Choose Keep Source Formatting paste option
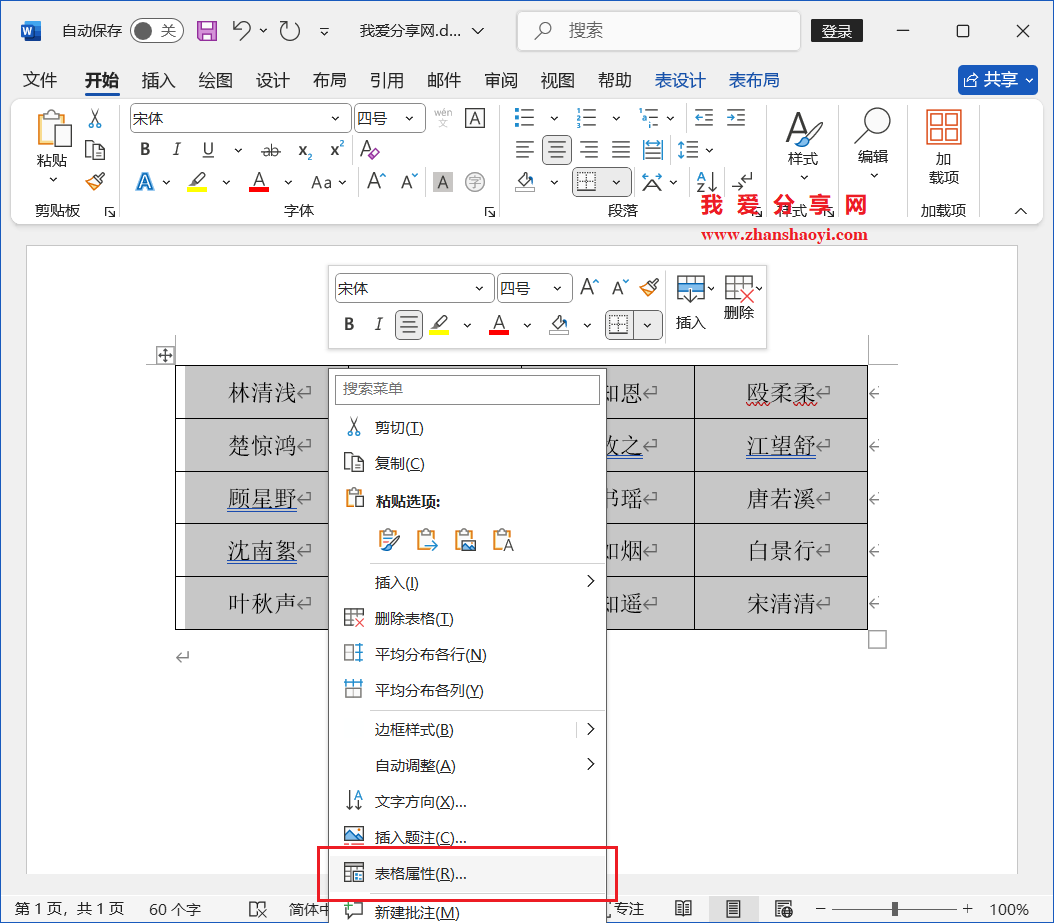The image size is (1054, 923). coord(389,540)
